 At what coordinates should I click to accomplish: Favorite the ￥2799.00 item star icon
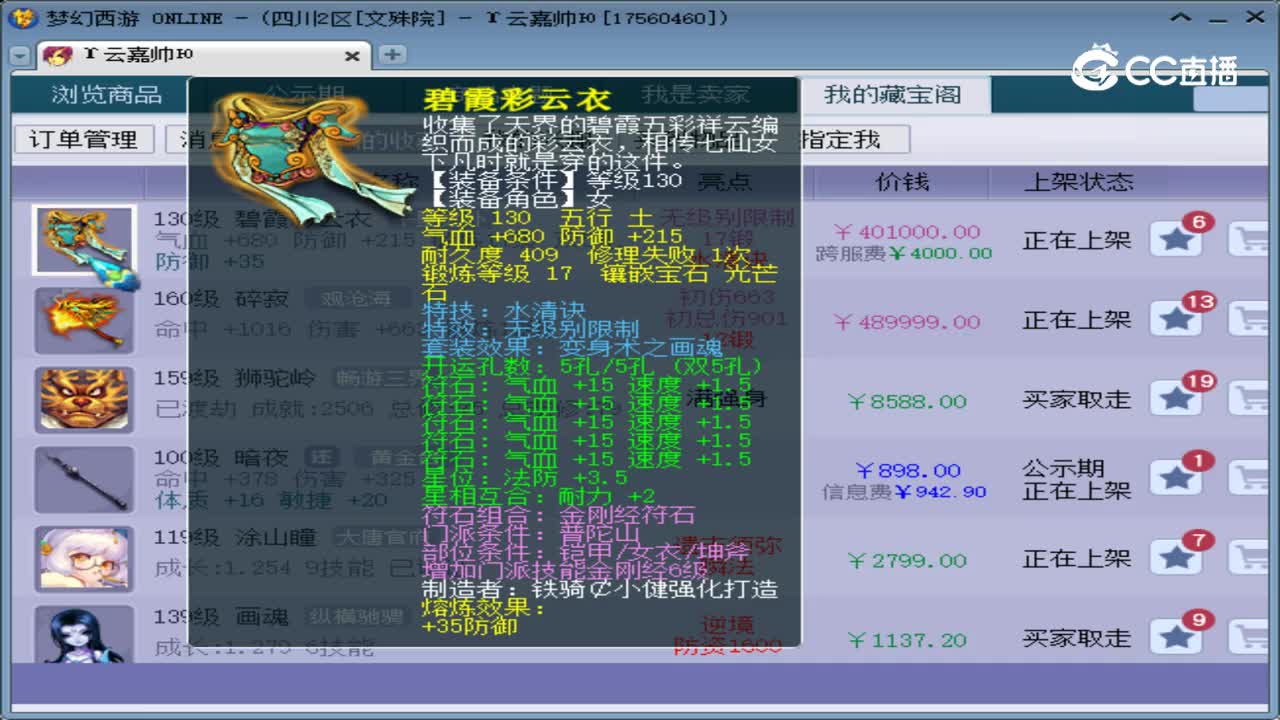pyautogui.click(x=1176, y=558)
